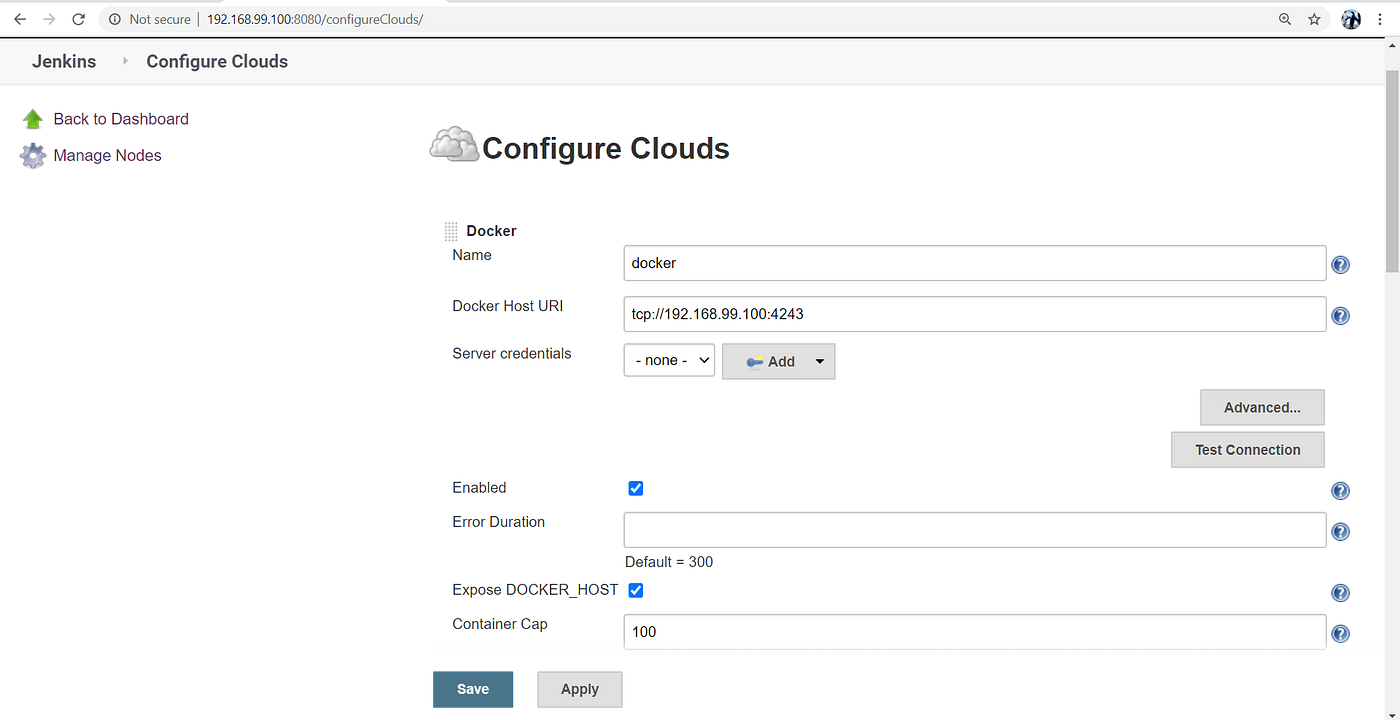Screen dimensions: 1400x720
Task: Open the Chrome three-dot menu
Action: click(1380, 19)
